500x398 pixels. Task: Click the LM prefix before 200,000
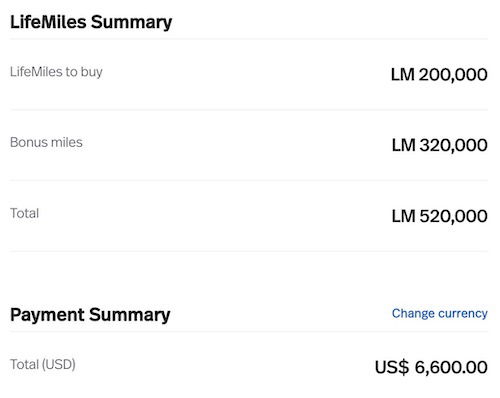403,74
